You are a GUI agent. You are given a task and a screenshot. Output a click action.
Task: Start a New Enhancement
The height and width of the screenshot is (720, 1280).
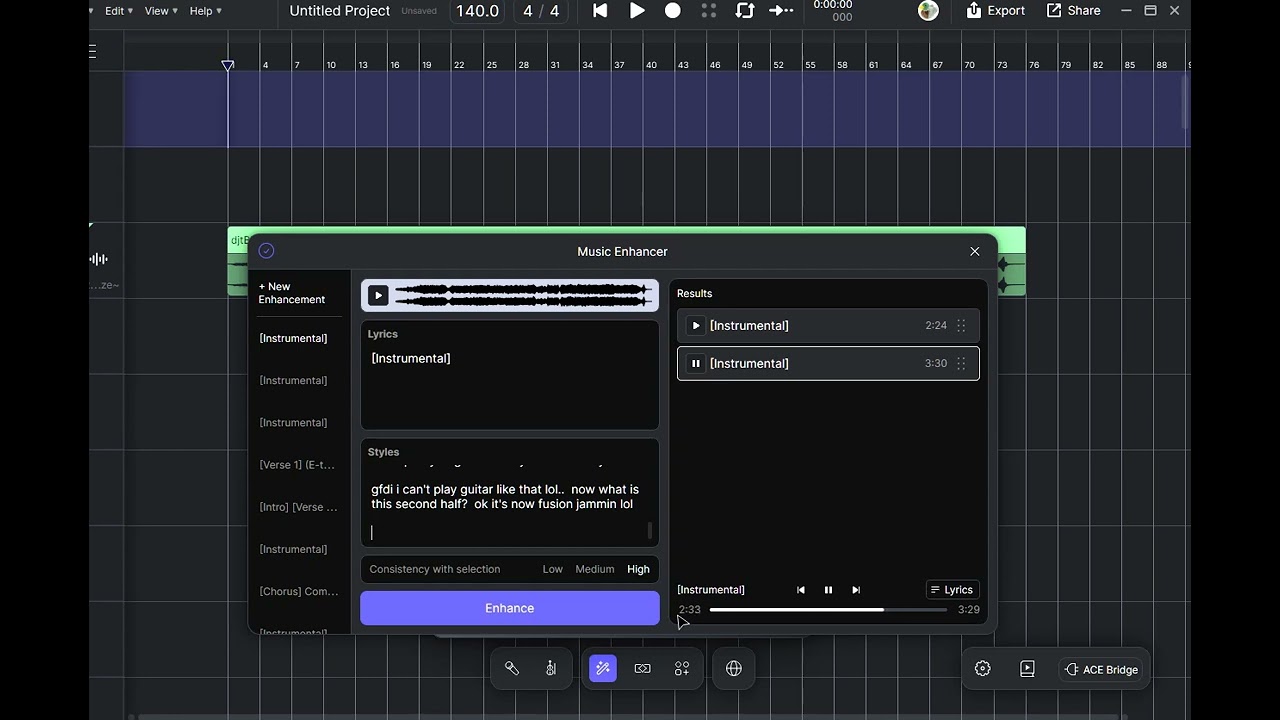point(292,293)
